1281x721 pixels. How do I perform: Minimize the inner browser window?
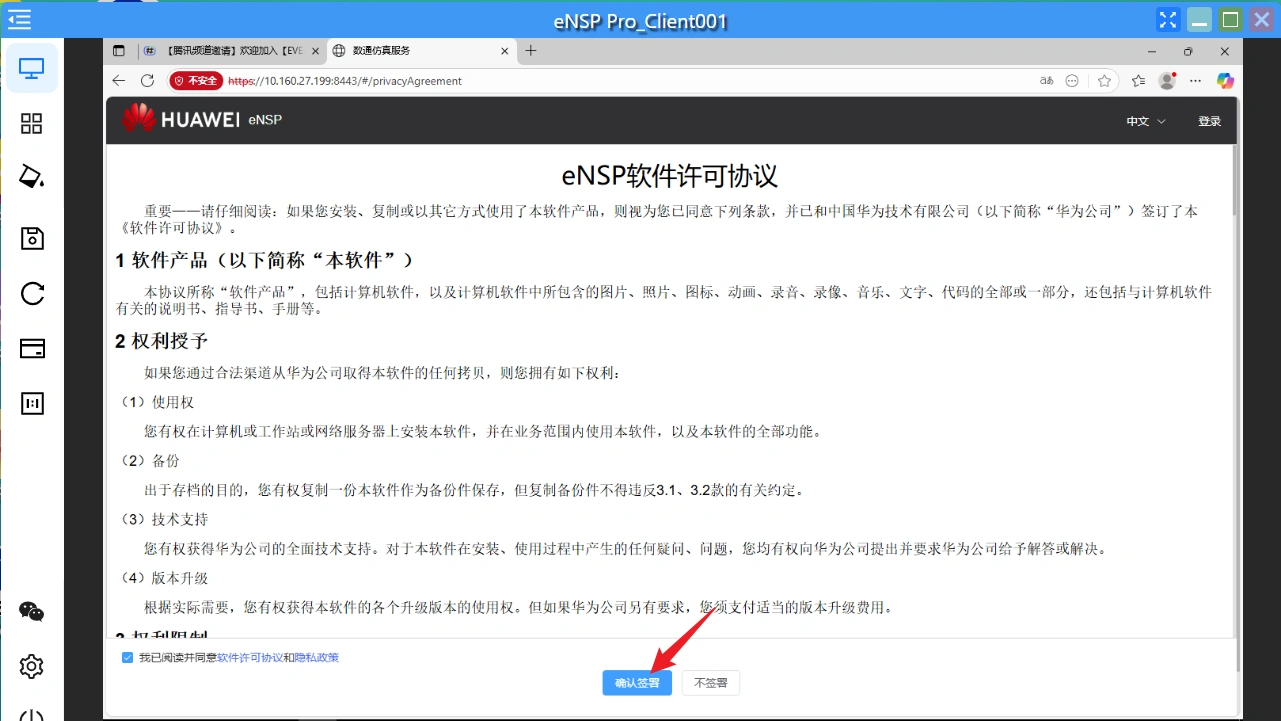pyautogui.click(x=1151, y=51)
